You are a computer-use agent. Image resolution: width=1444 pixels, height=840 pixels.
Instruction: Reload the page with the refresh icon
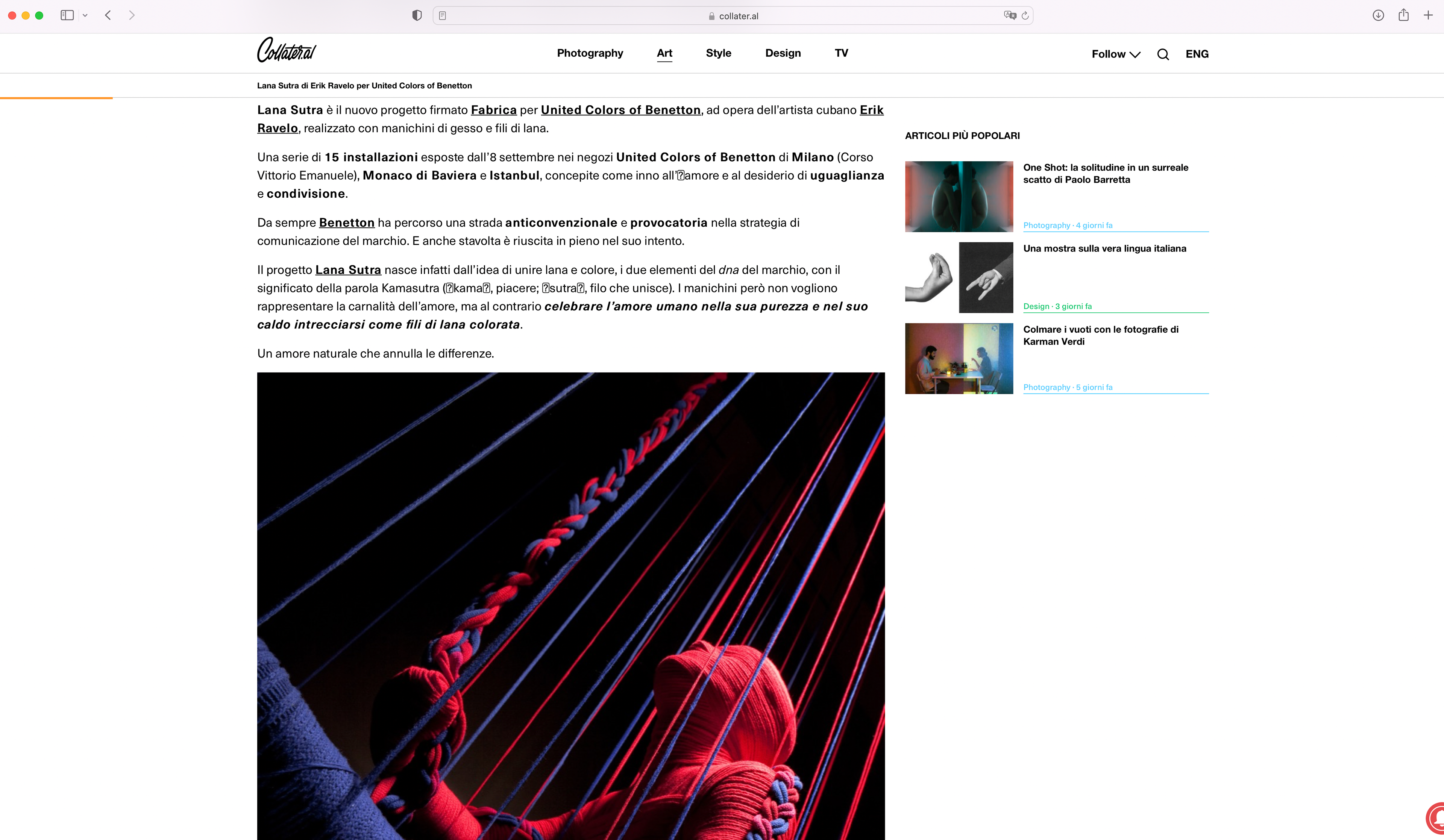(1025, 15)
